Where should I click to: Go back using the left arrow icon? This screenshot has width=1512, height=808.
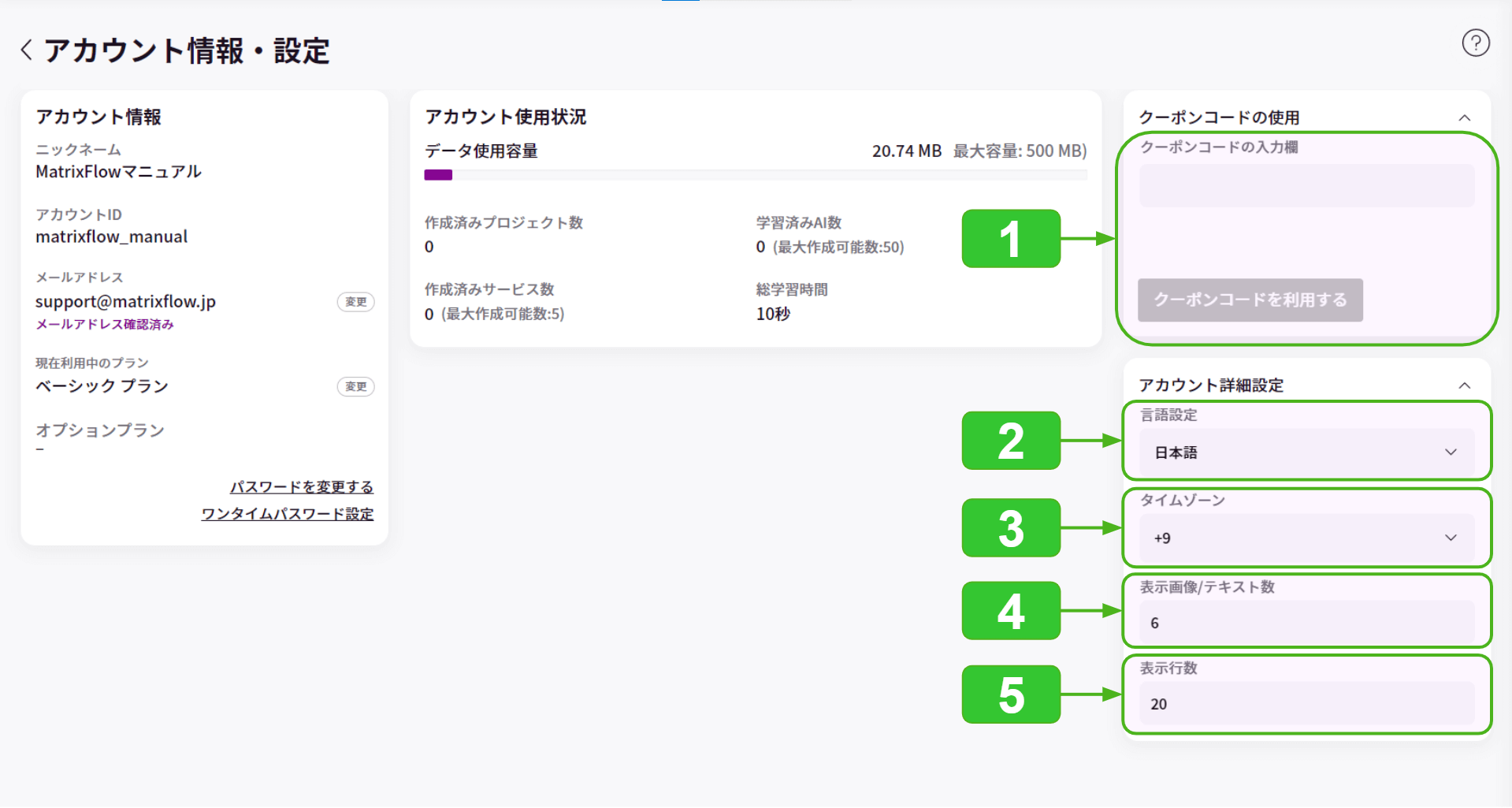pos(27,50)
